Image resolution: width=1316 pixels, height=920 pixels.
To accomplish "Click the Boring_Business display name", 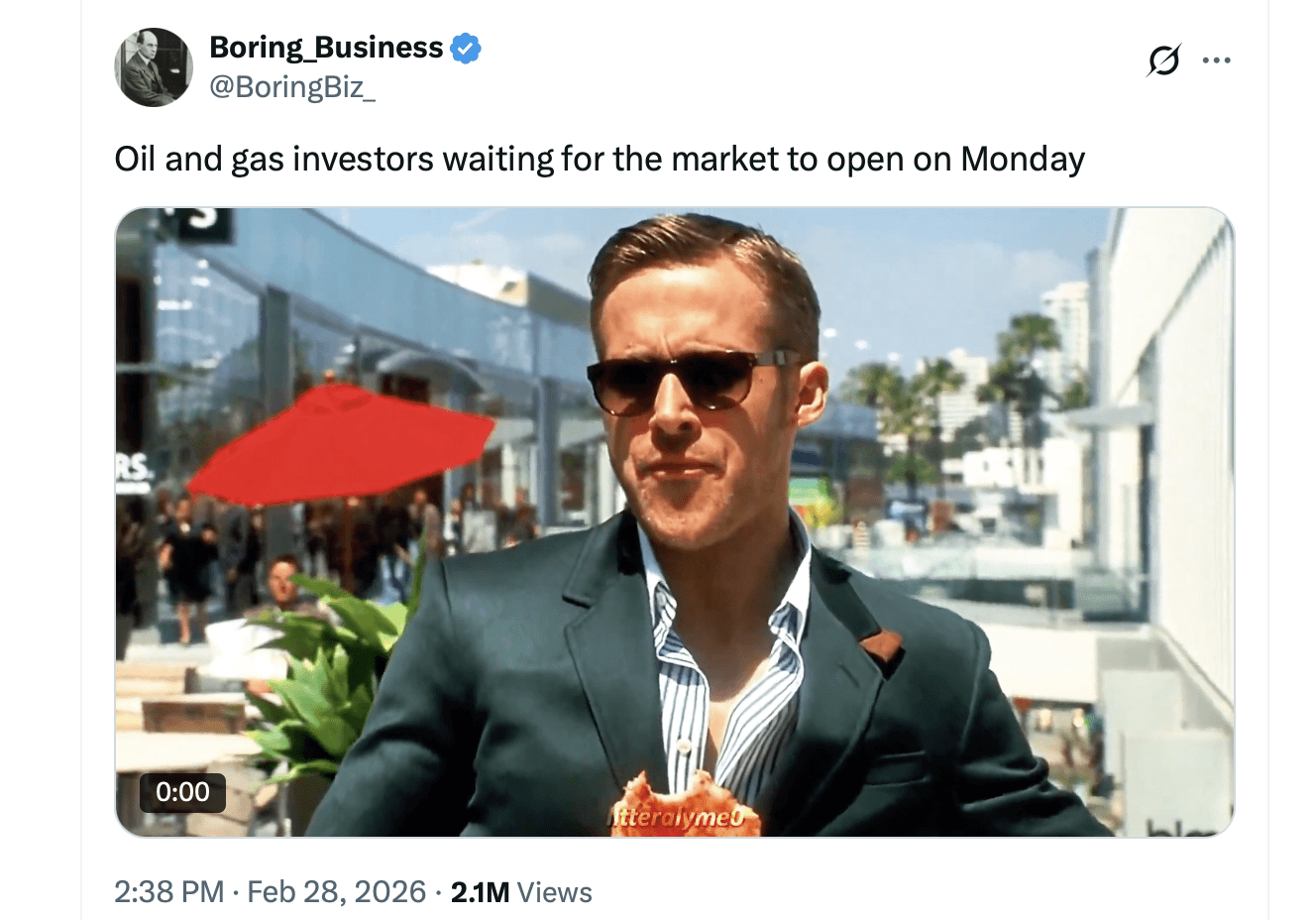I will click(x=326, y=48).
